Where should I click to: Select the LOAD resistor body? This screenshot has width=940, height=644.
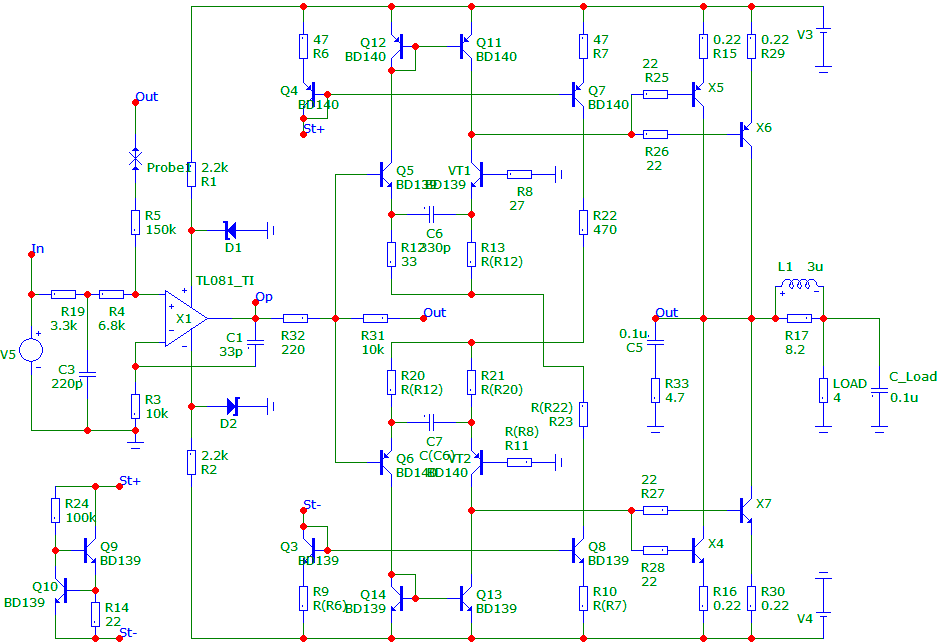[823, 390]
